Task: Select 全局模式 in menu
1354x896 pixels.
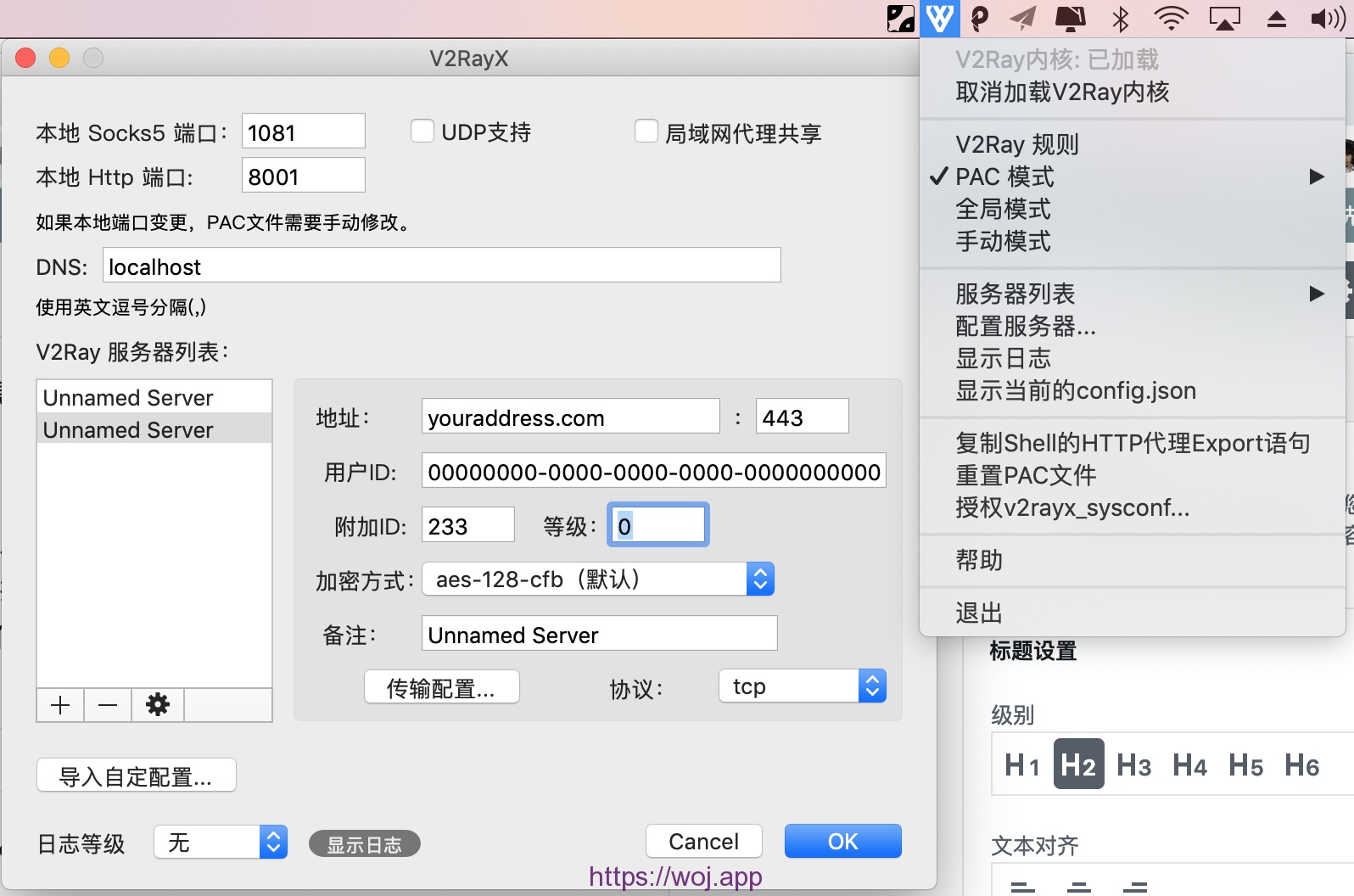Action: [x=1133, y=209]
